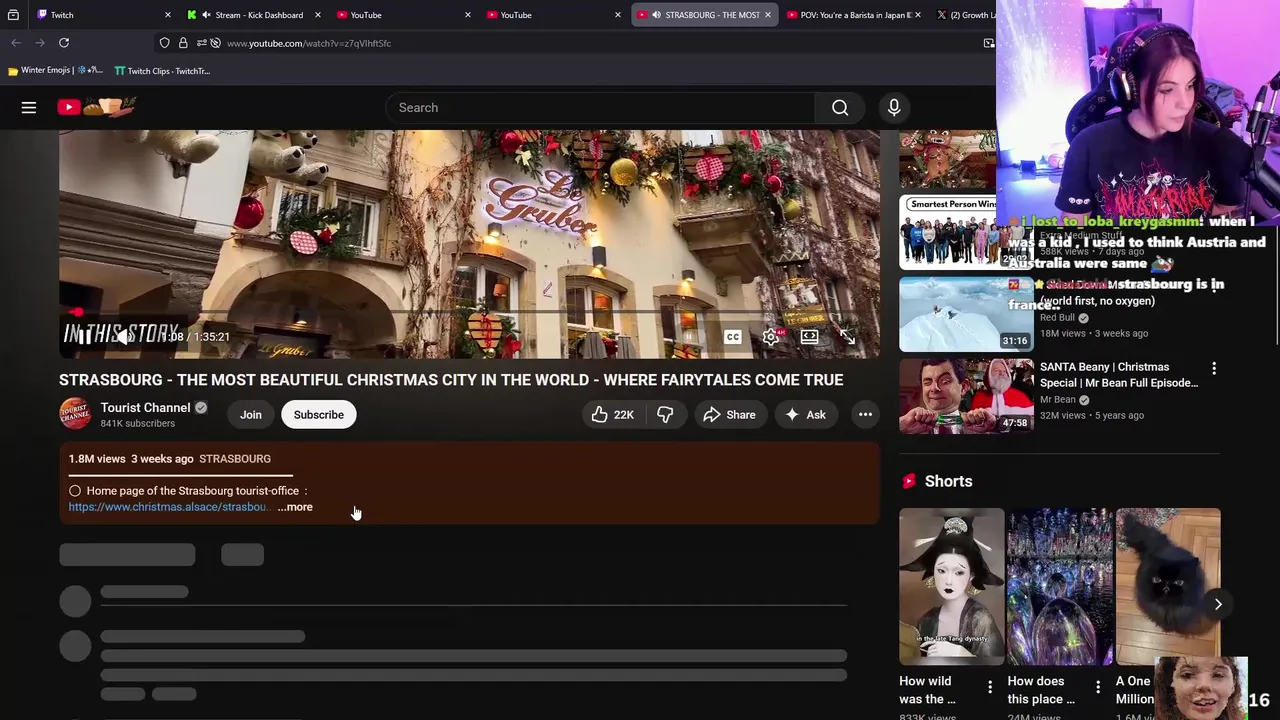This screenshot has width=1280, height=720.
Task: Open the Tourist Channel avatar
Action: (x=75, y=414)
